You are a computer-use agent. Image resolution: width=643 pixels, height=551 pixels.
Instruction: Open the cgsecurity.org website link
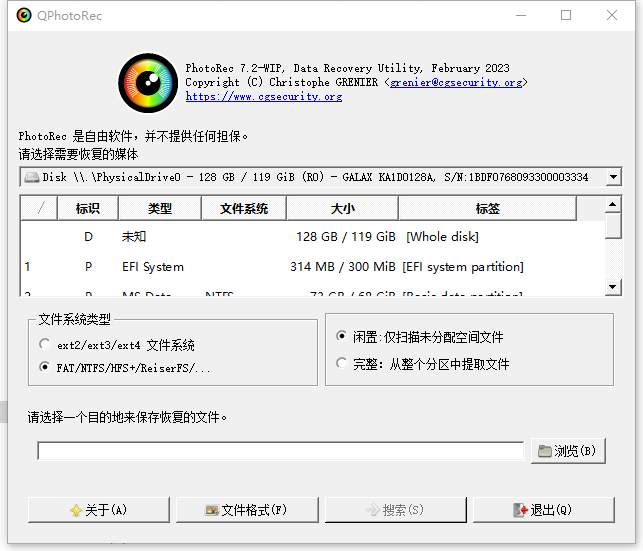pyautogui.click(x=264, y=97)
